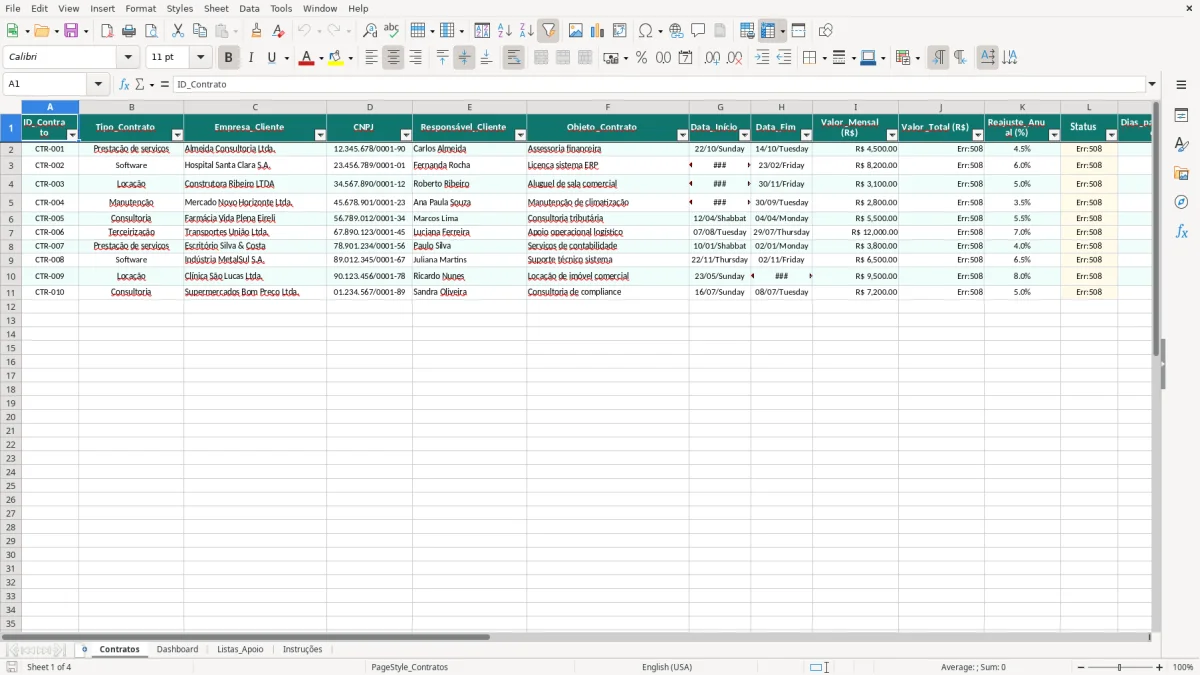The height and width of the screenshot is (675, 1200).
Task: Switch to the Dashboard sheet tab
Action: (x=177, y=649)
